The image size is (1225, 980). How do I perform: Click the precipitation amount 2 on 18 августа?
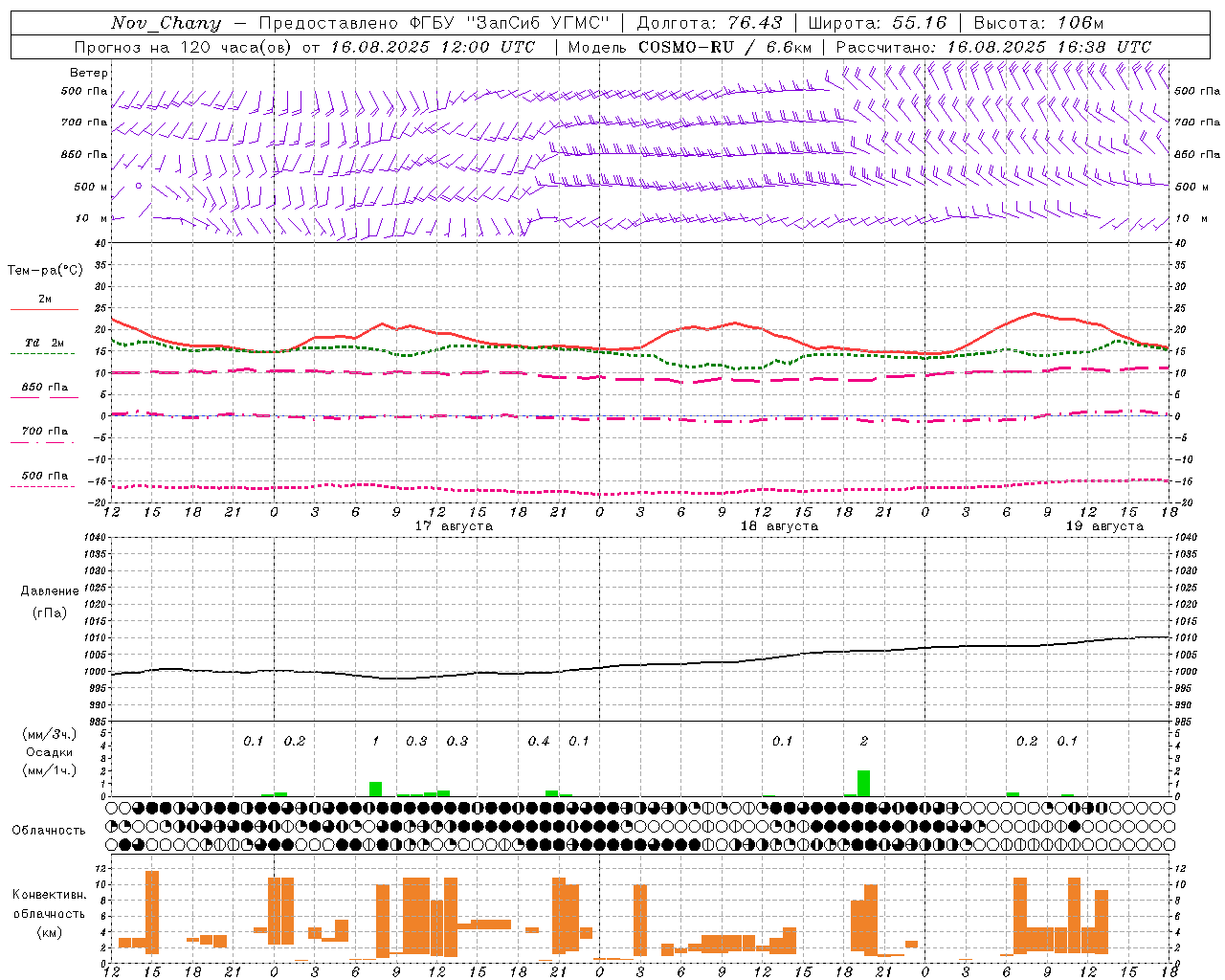864,742
